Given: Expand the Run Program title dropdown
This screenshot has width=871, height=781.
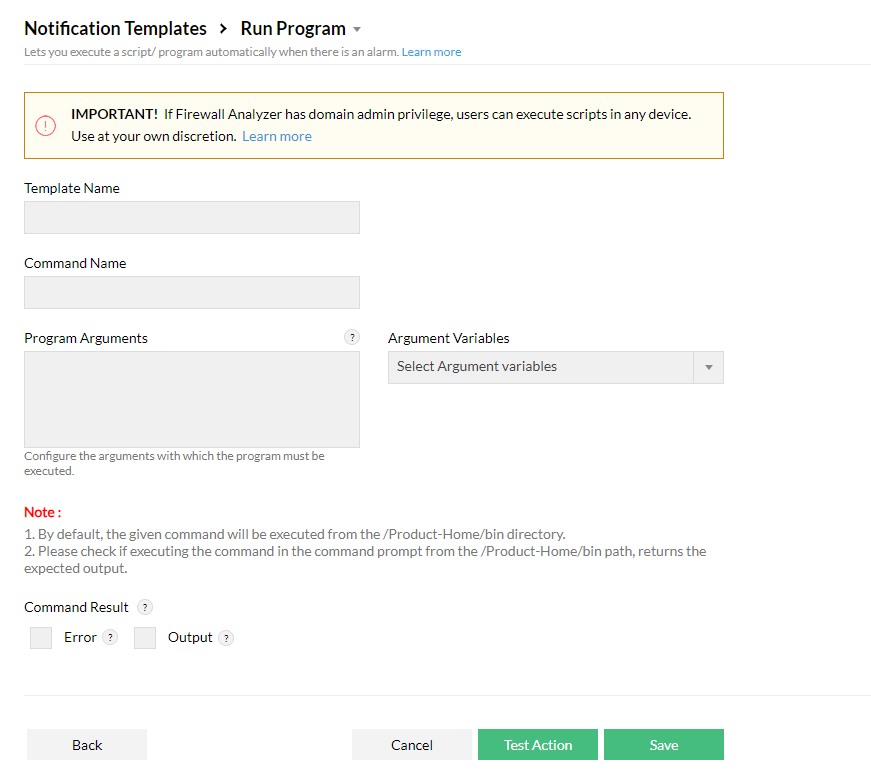Looking at the screenshot, I should [x=355, y=29].
